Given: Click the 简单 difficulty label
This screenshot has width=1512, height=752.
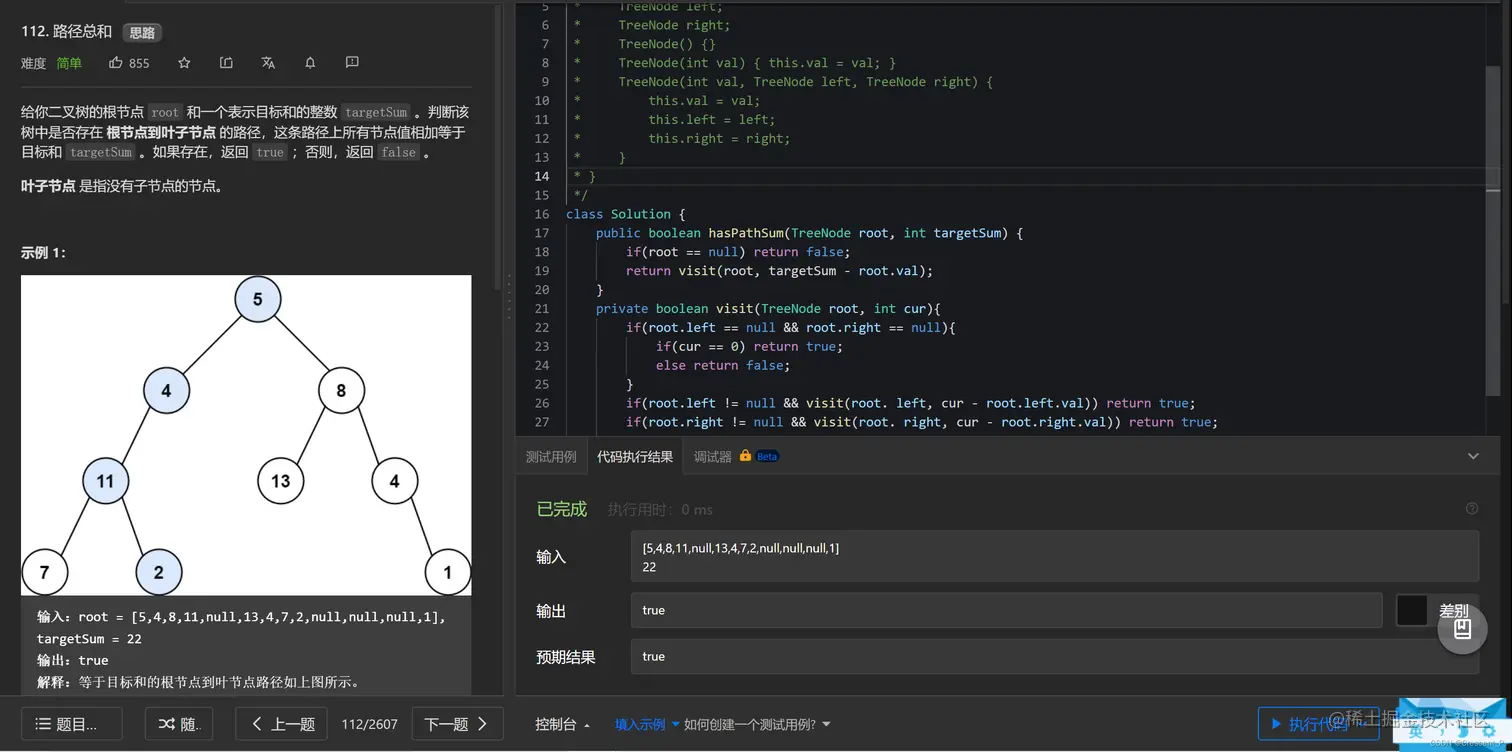Looking at the screenshot, I should [x=69, y=63].
